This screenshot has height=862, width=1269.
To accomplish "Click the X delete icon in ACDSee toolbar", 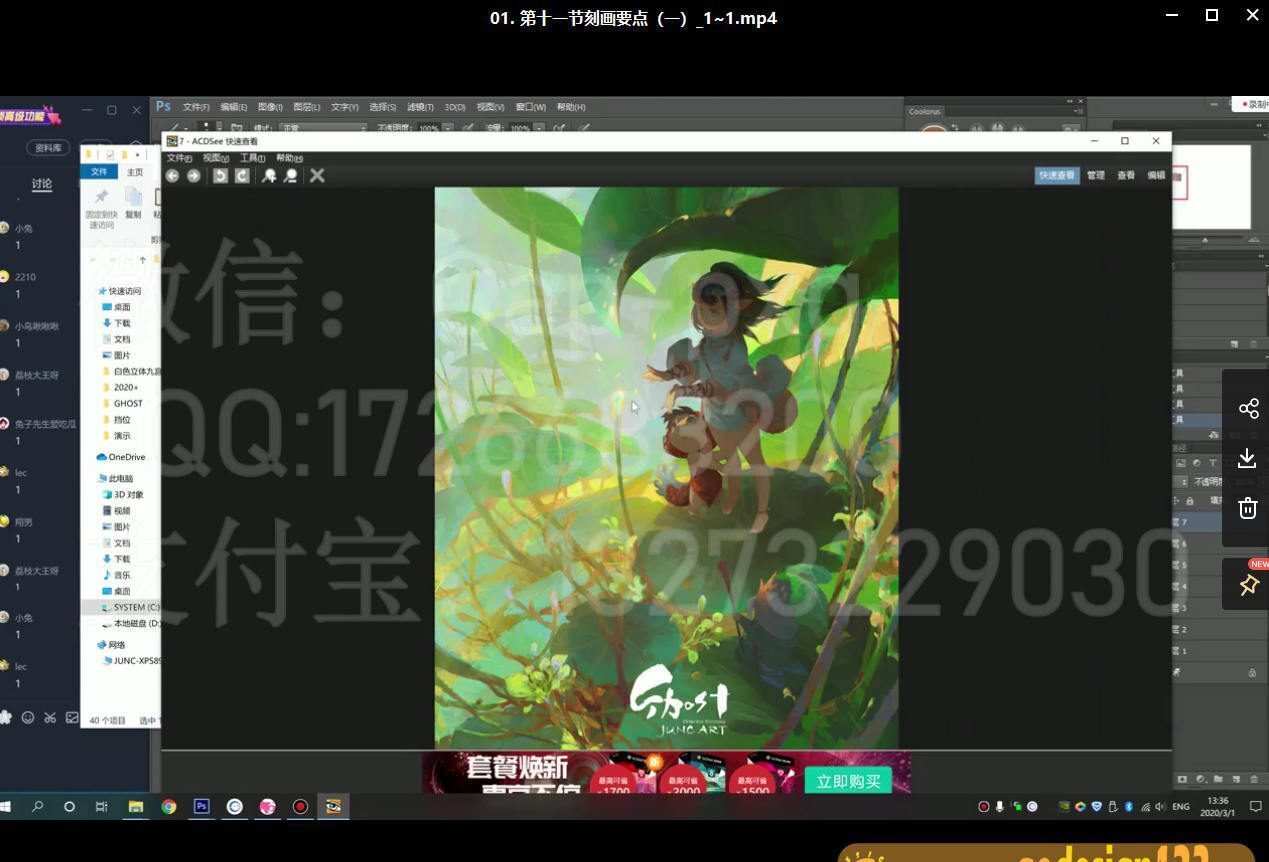I will click(317, 176).
